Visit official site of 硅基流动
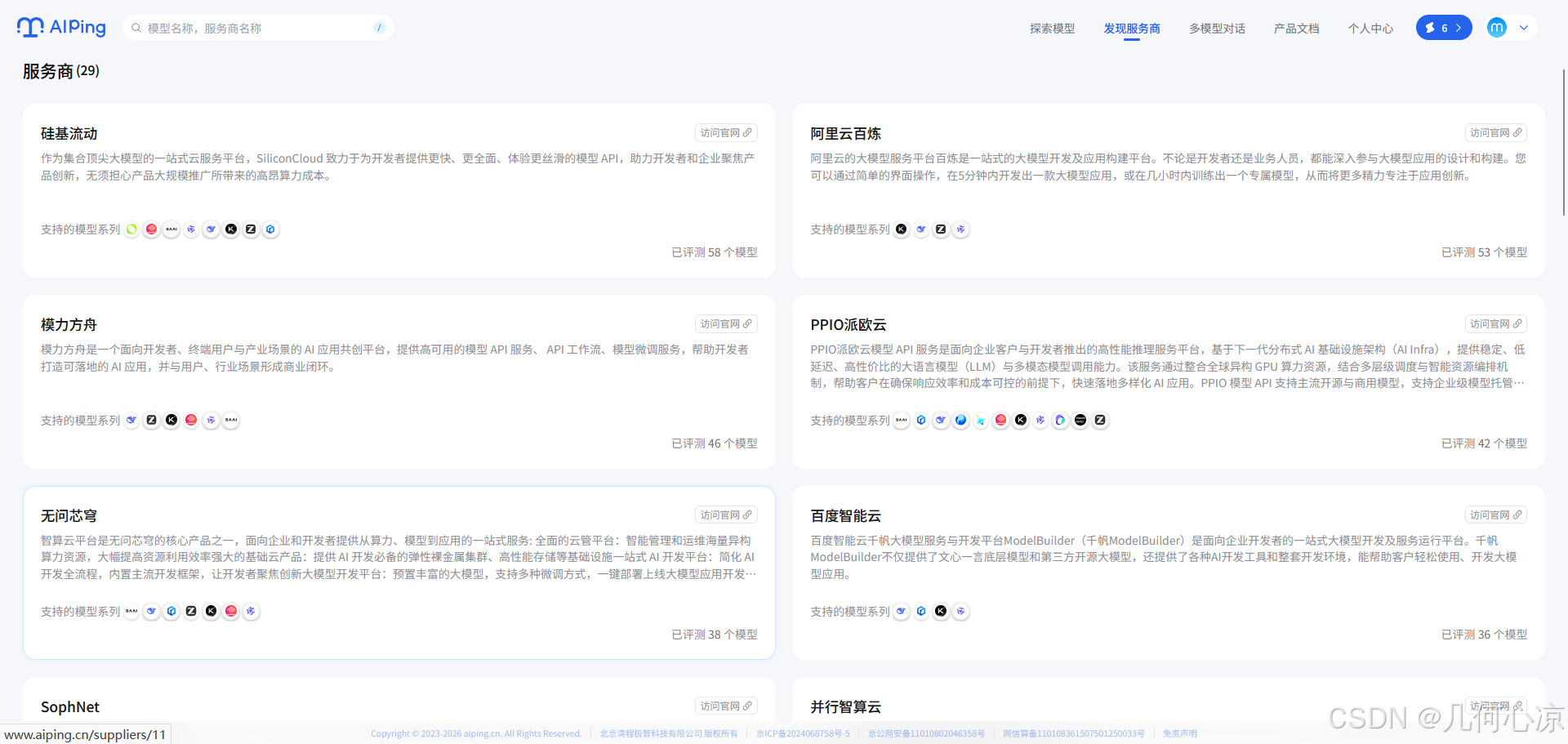This screenshot has width=1568, height=744. click(726, 133)
